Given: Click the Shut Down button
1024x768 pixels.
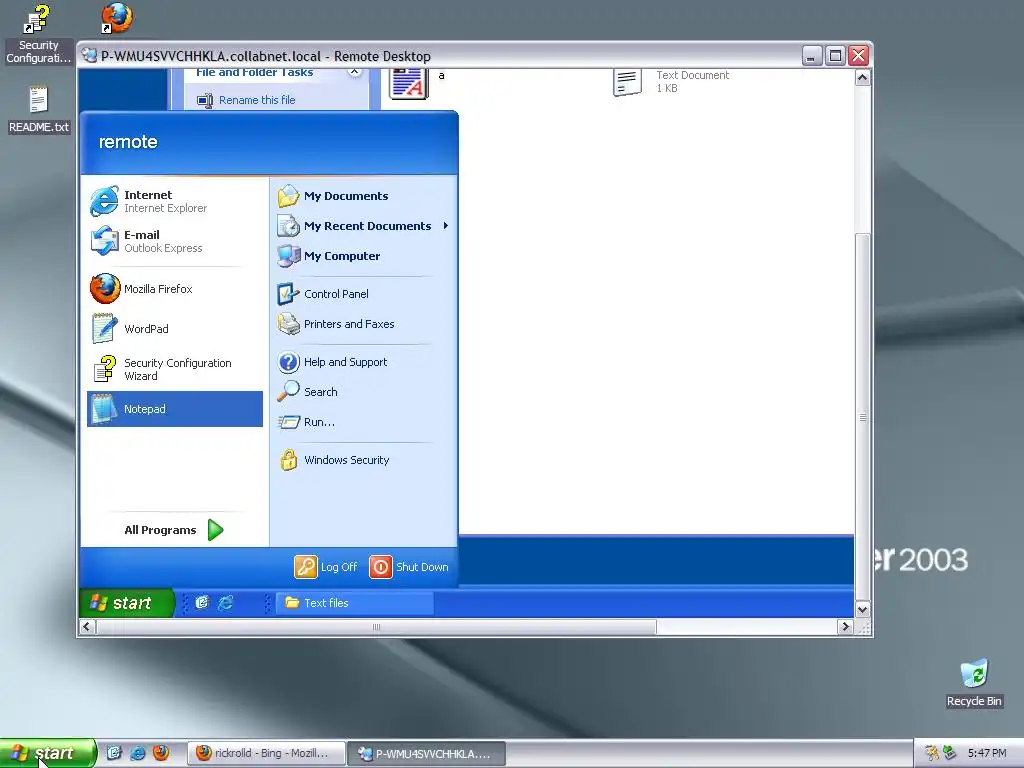Looking at the screenshot, I should pyautogui.click(x=409, y=567).
